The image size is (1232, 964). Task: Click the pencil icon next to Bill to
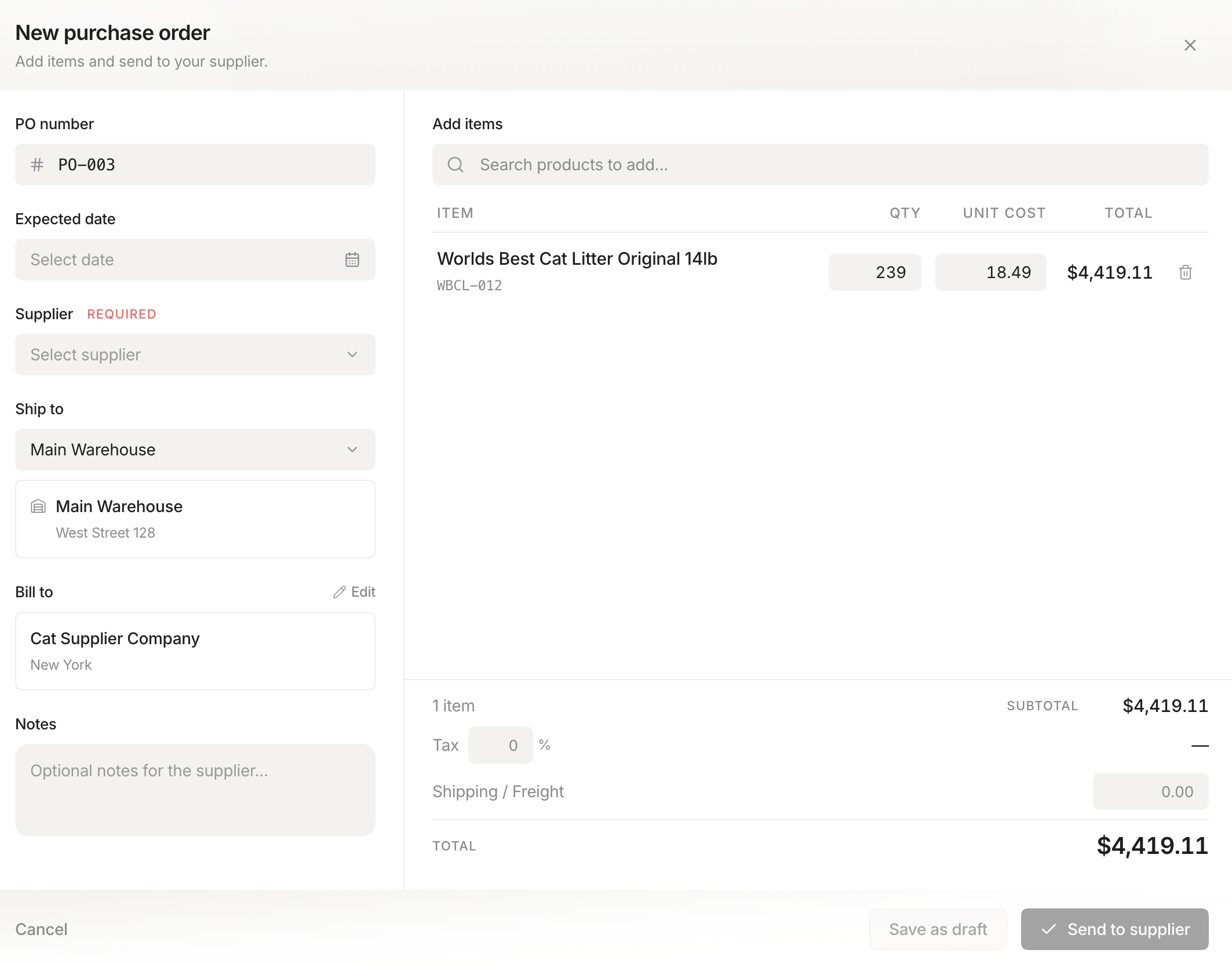coord(340,591)
